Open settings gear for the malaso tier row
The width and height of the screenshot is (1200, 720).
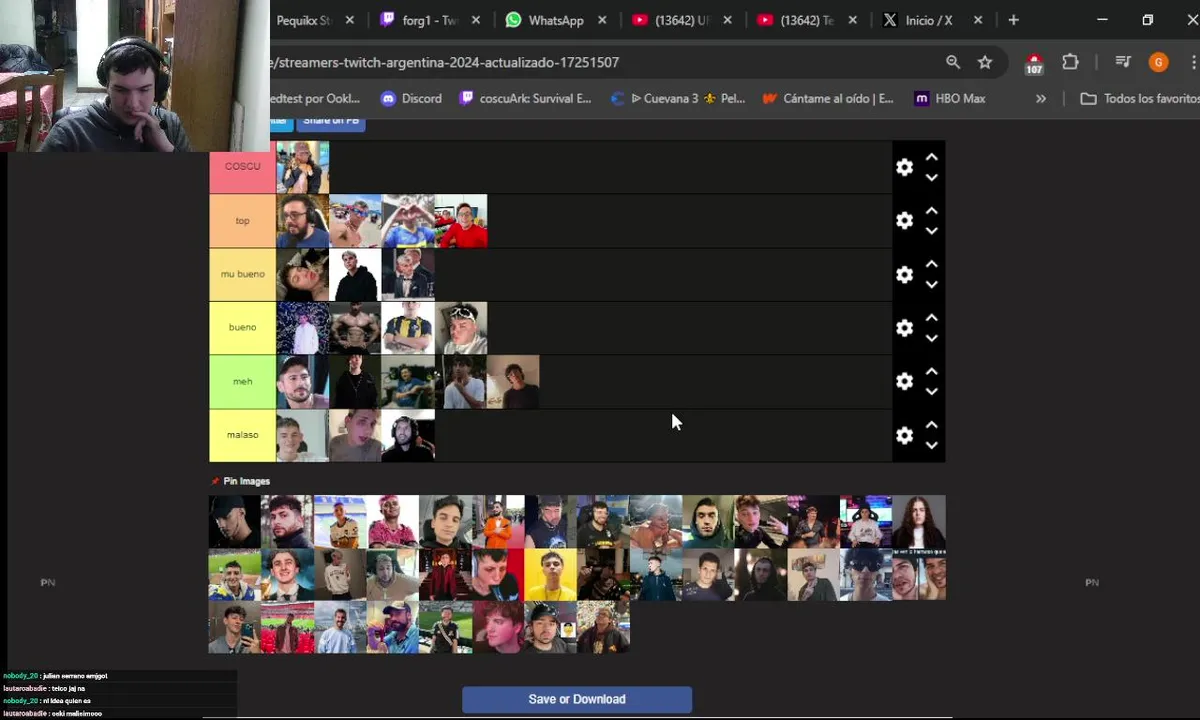coord(904,436)
